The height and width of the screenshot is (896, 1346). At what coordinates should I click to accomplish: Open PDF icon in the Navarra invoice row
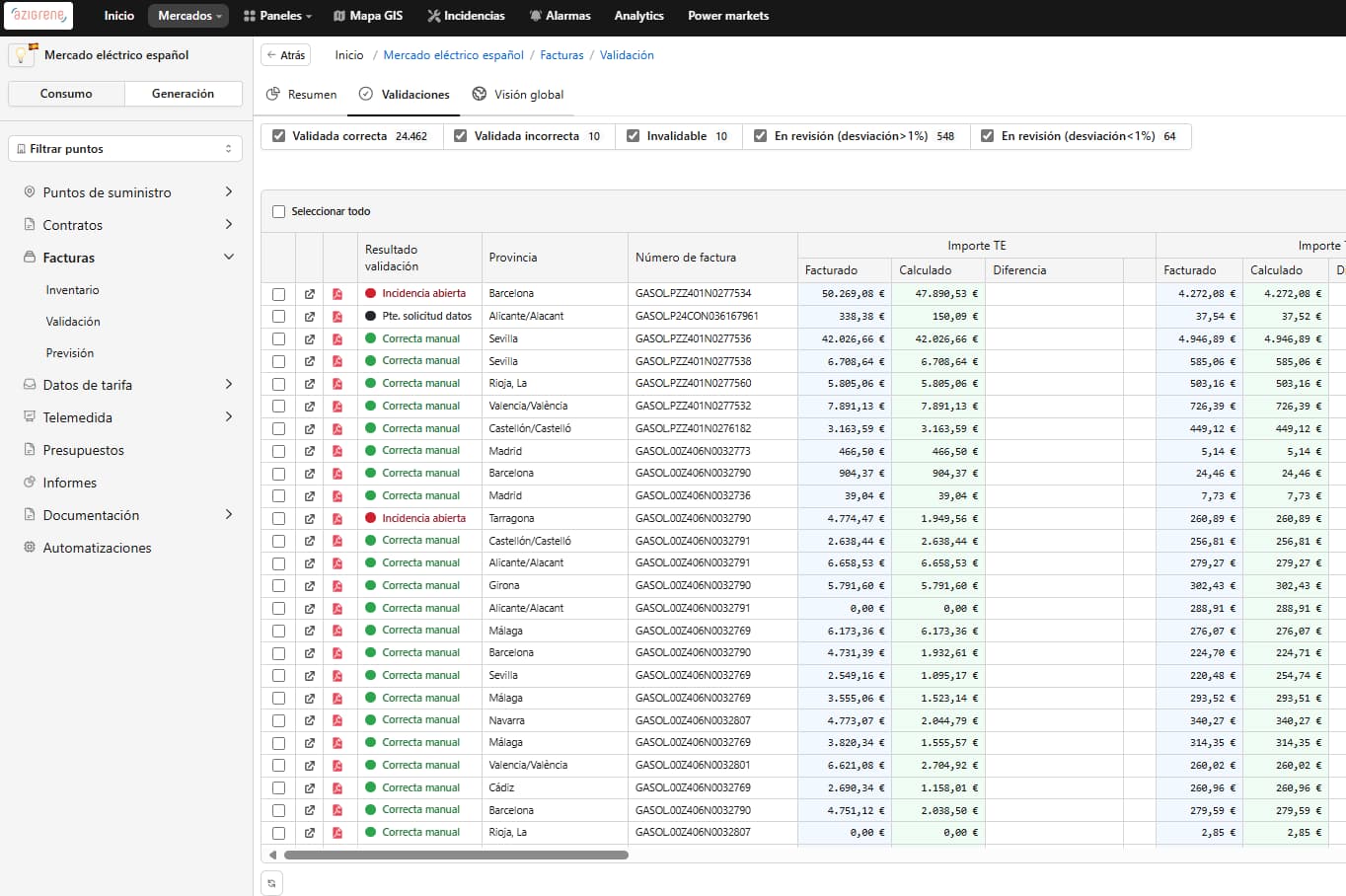(337, 721)
